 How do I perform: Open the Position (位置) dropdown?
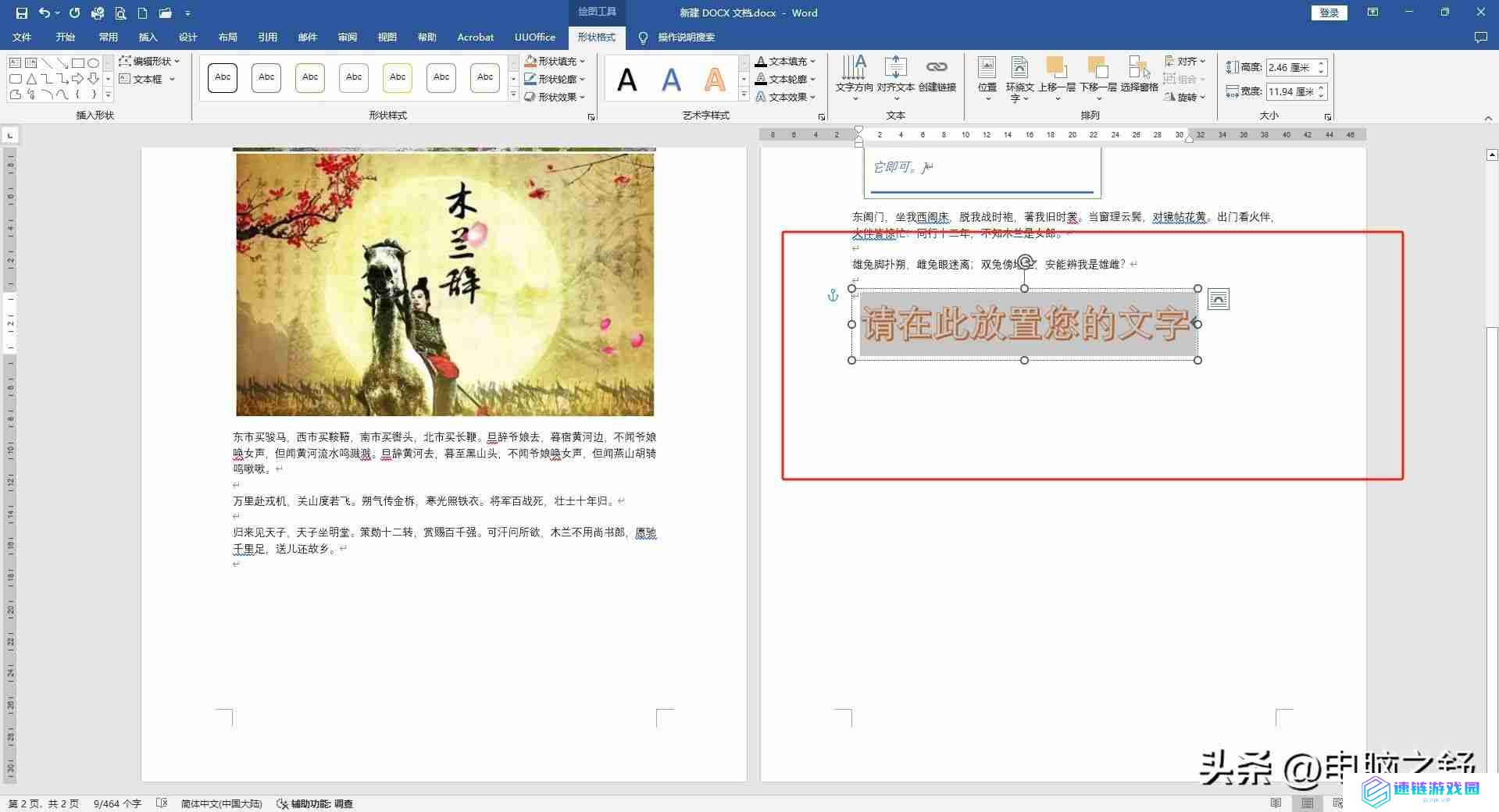tap(987, 78)
